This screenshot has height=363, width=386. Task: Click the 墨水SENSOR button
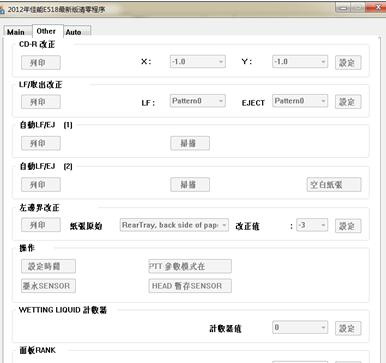click(x=48, y=286)
